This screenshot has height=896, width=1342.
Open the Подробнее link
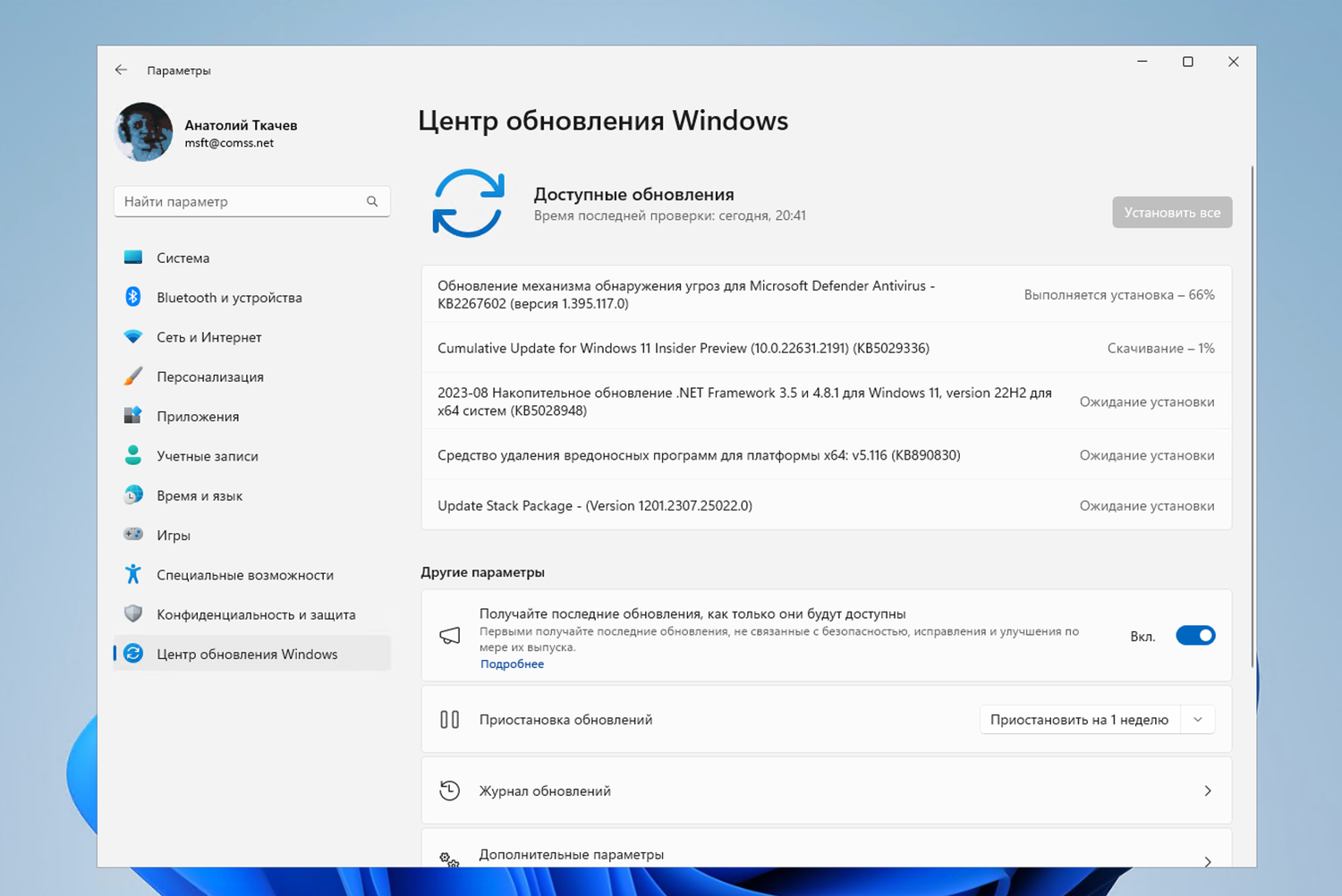pyautogui.click(x=512, y=664)
